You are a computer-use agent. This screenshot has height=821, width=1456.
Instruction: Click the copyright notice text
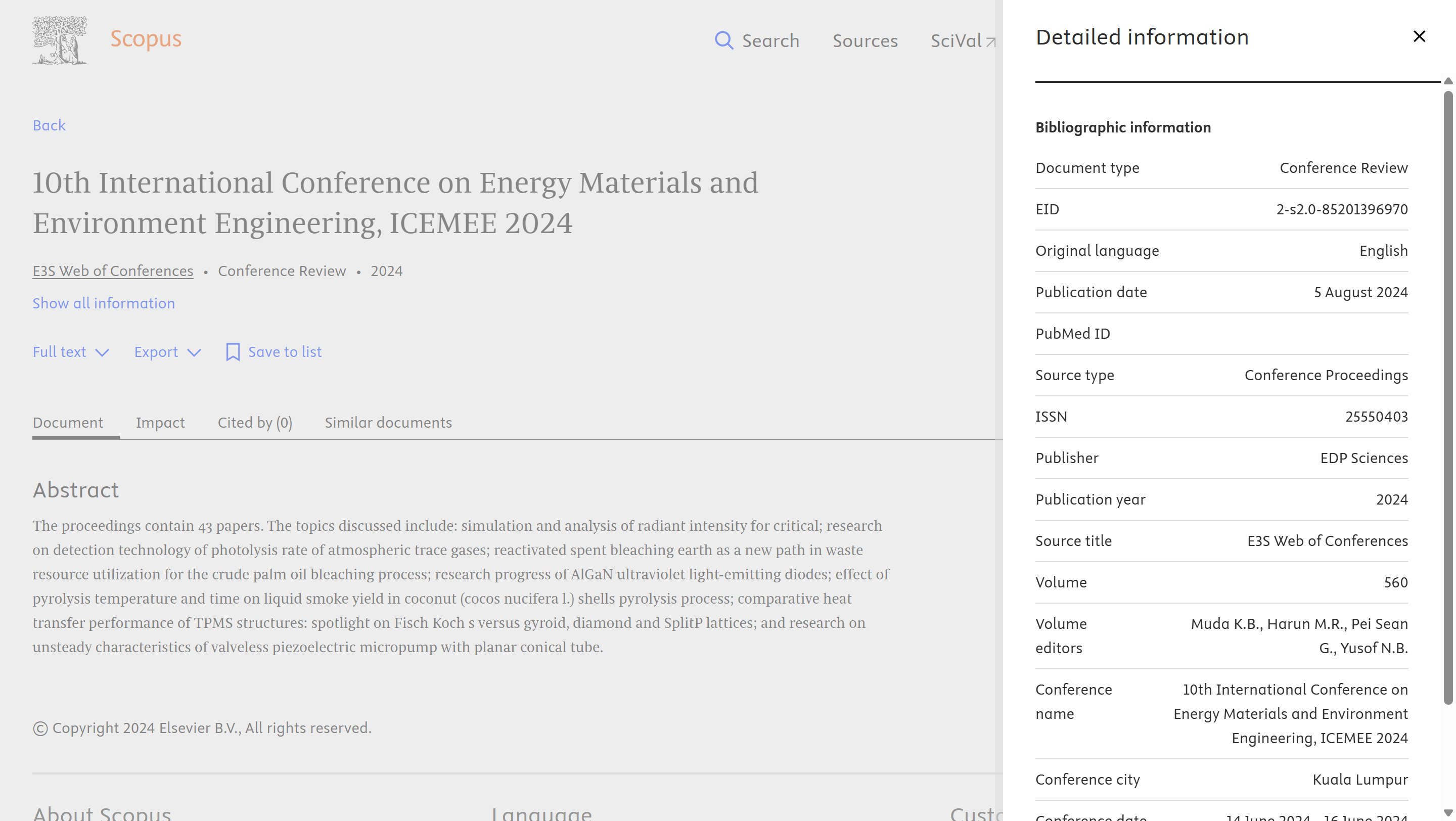pyautogui.click(x=202, y=728)
